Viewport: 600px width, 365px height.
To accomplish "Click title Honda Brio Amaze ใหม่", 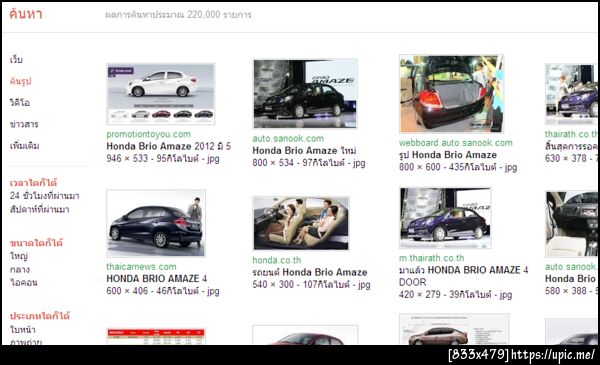I will [305, 150].
